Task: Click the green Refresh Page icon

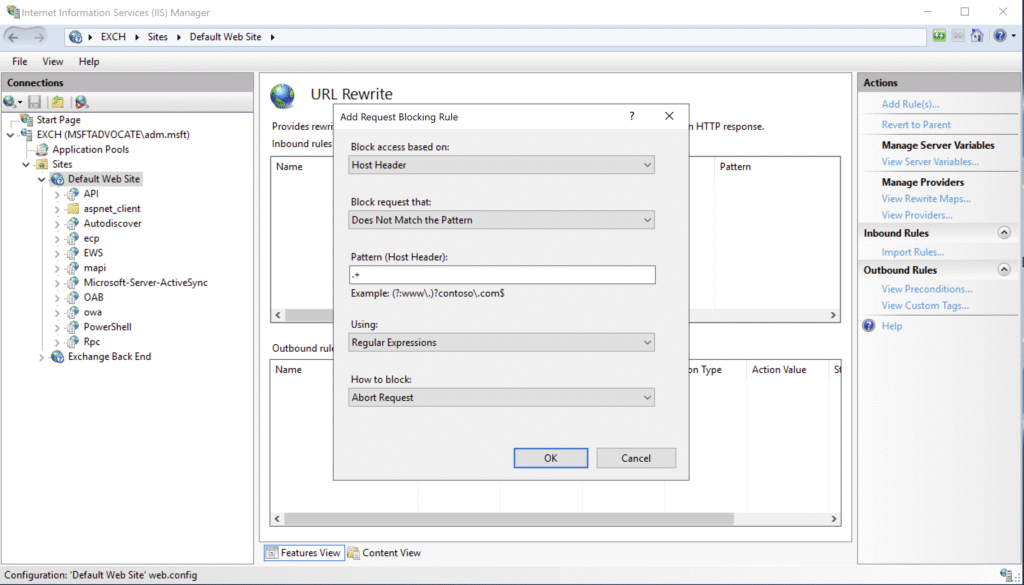Action: [x=939, y=37]
